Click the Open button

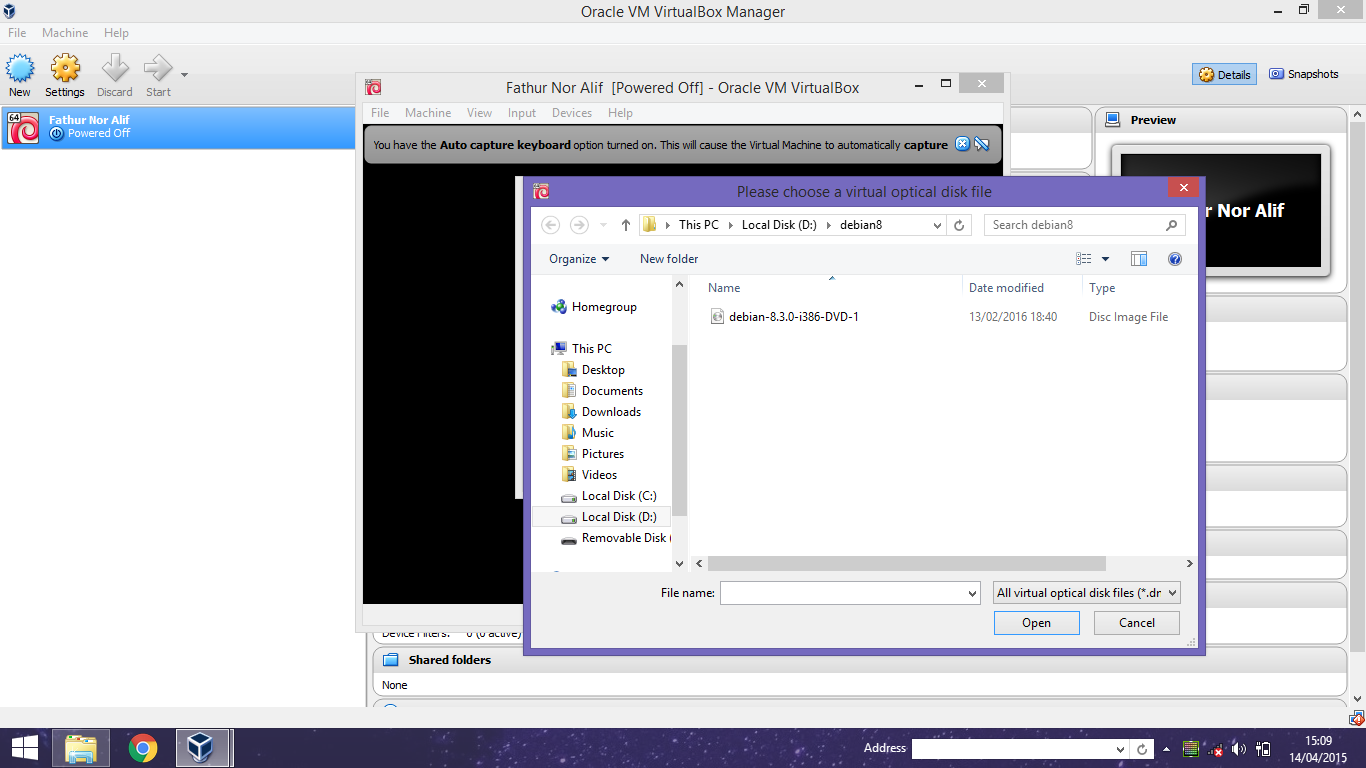pos(1036,623)
